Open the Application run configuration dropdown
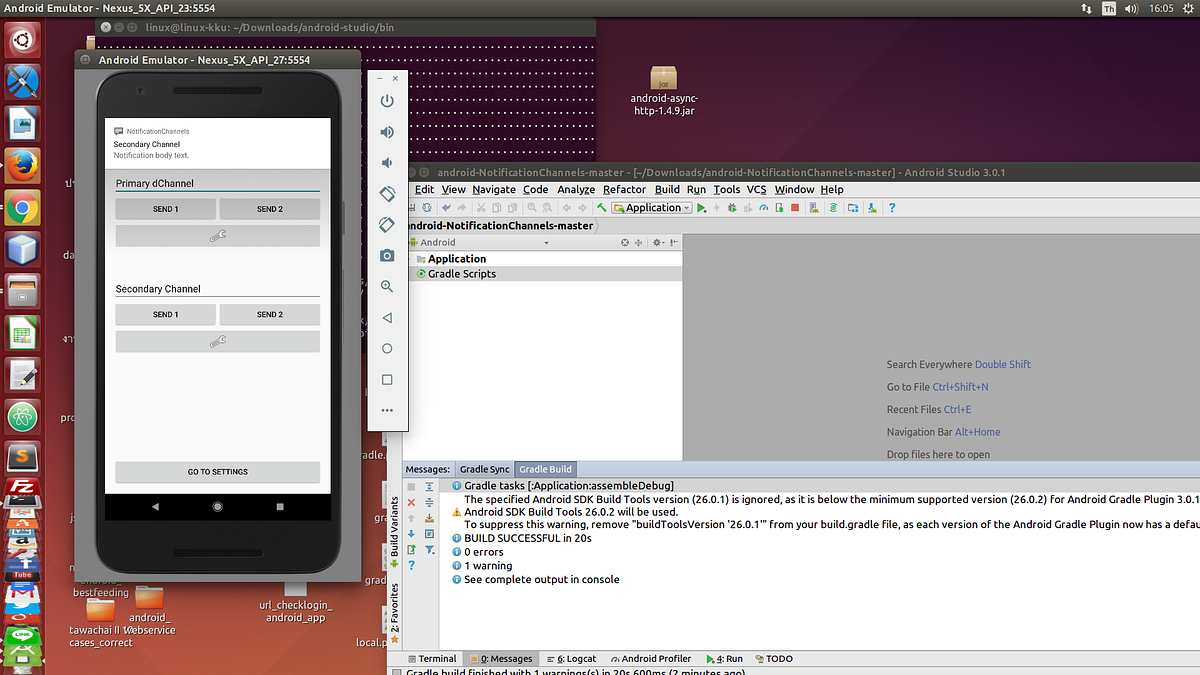 tap(652, 208)
